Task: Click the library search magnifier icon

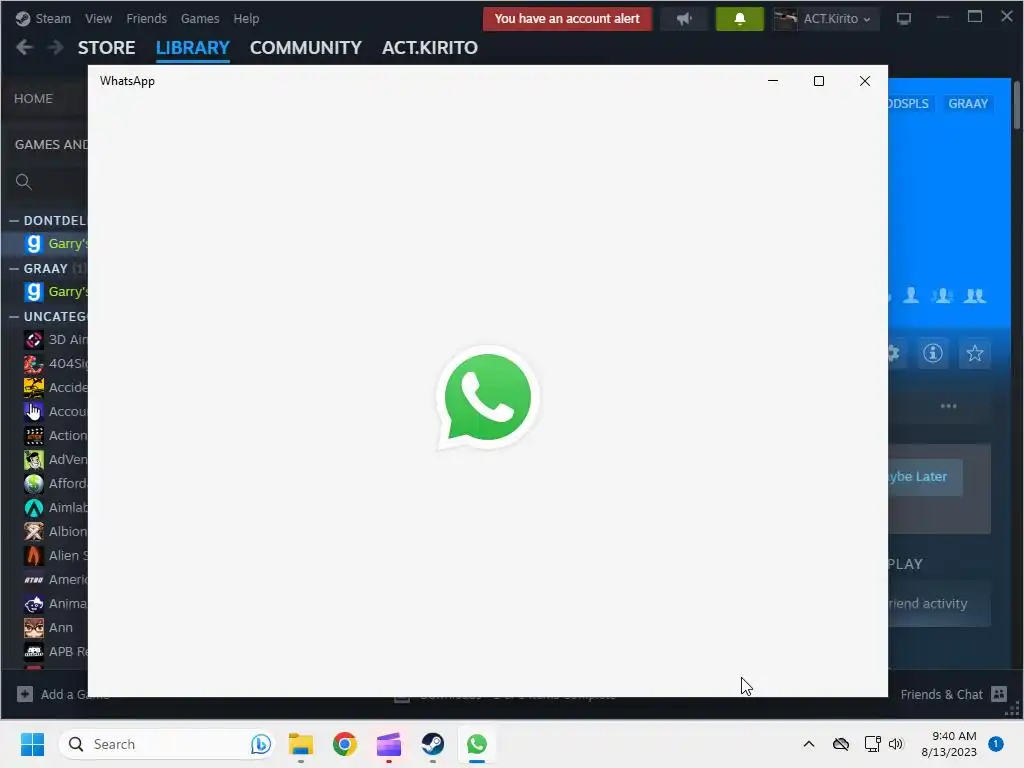Action: click(x=24, y=182)
